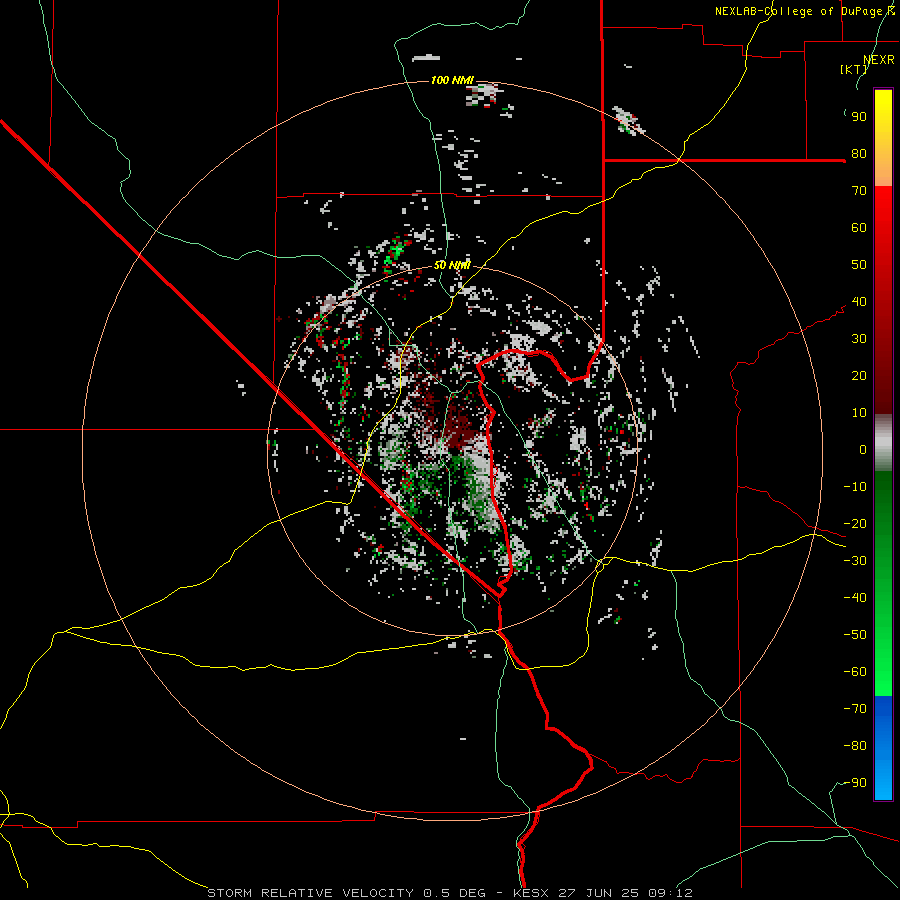This screenshot has width=900, height=900.
Task: Click the "NEXR" label above color scale
Action: [879, 60]
